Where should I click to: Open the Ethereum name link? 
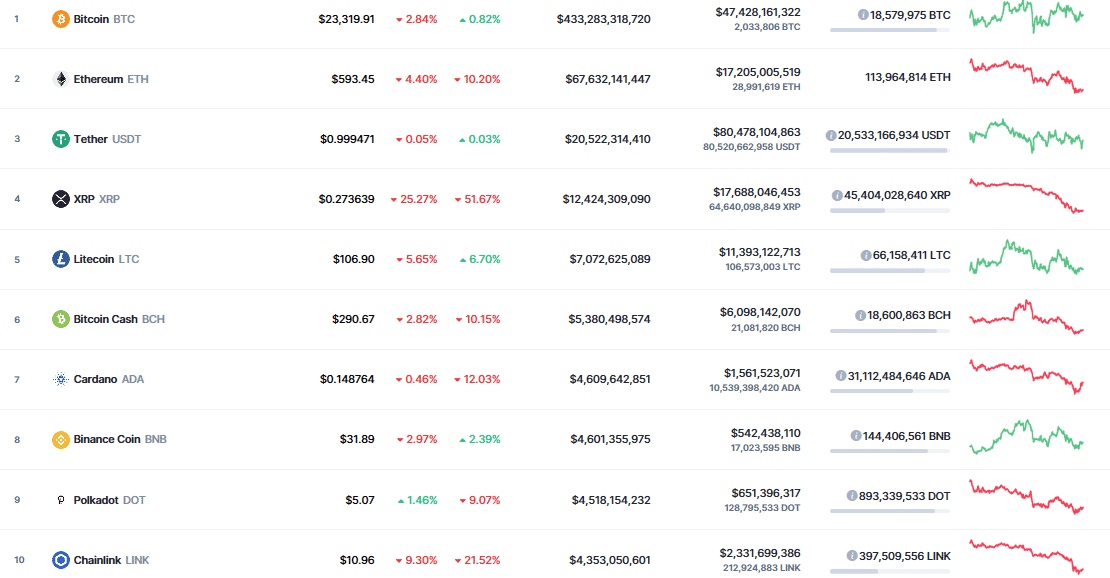click(98, 79)
